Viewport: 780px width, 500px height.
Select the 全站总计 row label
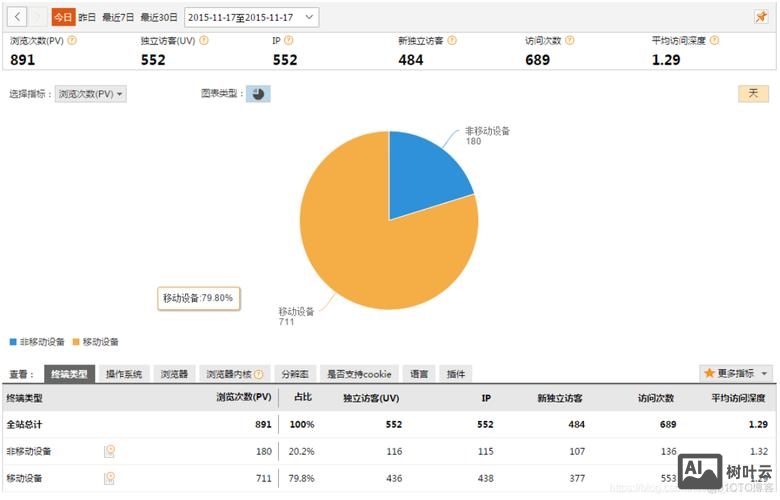(24, 424)
